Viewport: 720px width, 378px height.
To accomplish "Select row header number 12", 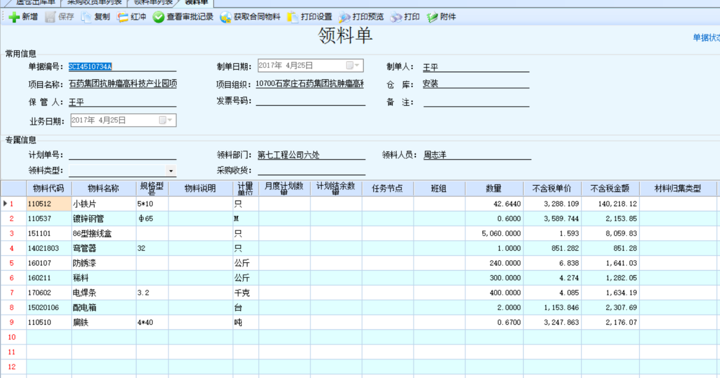I will (x=13, y=367).
